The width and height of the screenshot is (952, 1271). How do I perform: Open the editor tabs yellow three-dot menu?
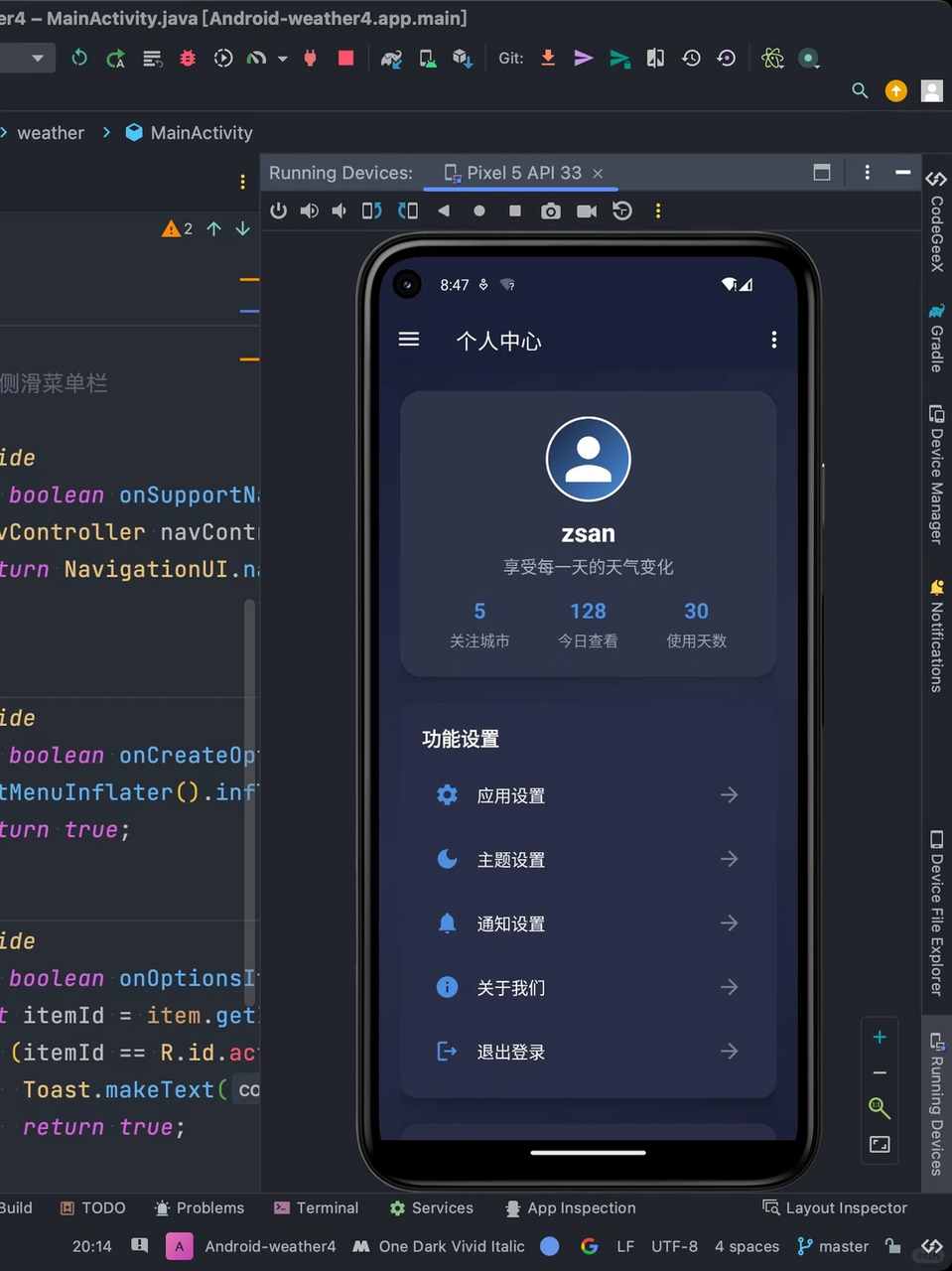point(242,182)
